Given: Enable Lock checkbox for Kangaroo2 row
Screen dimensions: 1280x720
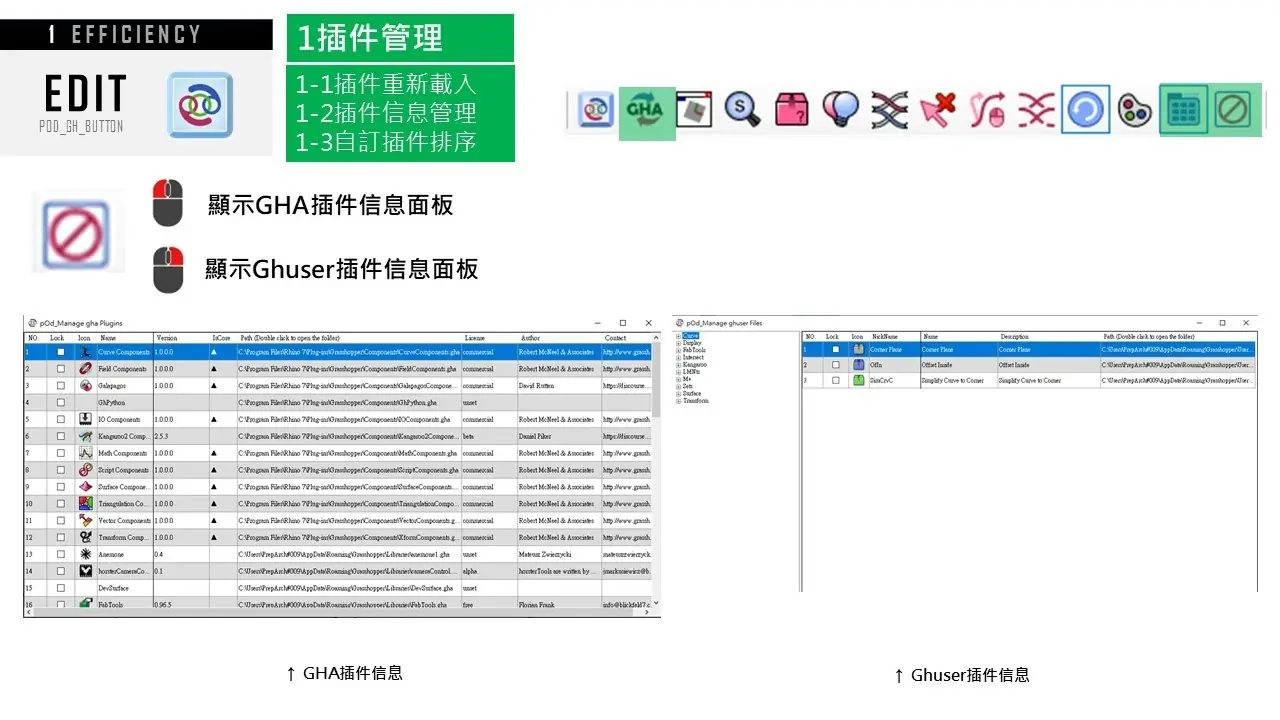Looking at the screenshot, I should click(x=61, y=437).
